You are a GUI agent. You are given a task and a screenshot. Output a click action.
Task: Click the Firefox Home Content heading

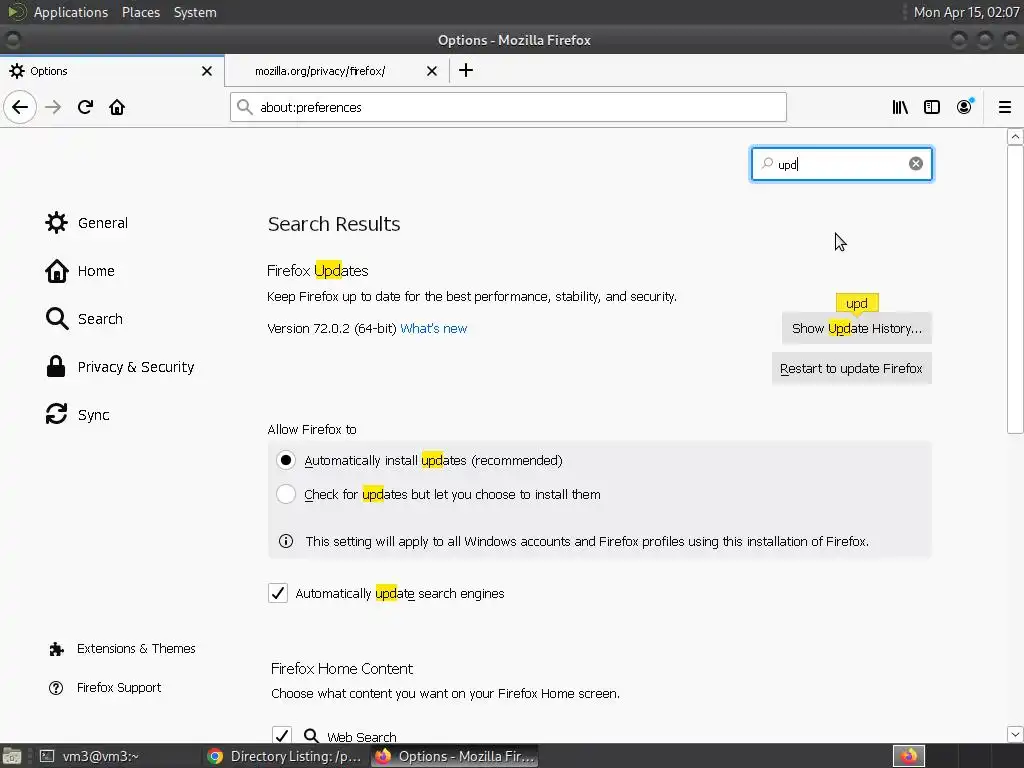point(342,669)
